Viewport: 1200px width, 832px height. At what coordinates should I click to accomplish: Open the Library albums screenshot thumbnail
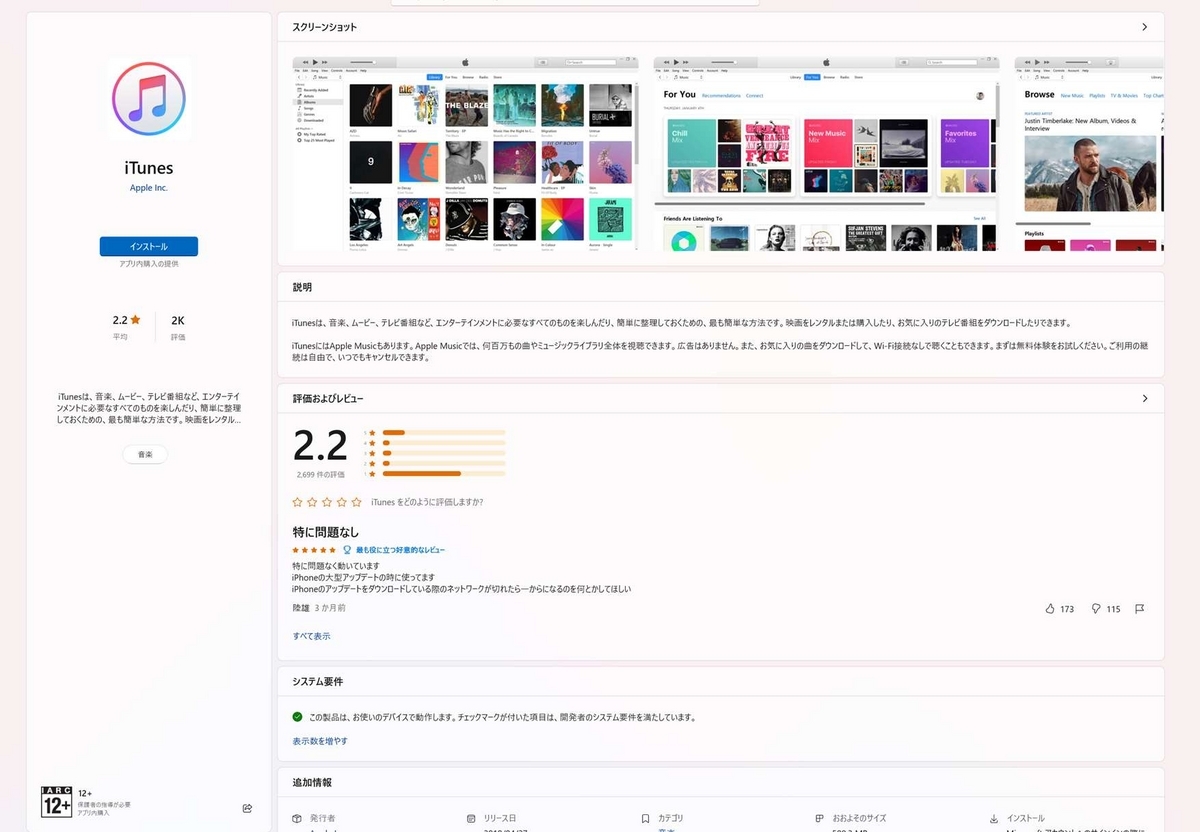(465, 154)
